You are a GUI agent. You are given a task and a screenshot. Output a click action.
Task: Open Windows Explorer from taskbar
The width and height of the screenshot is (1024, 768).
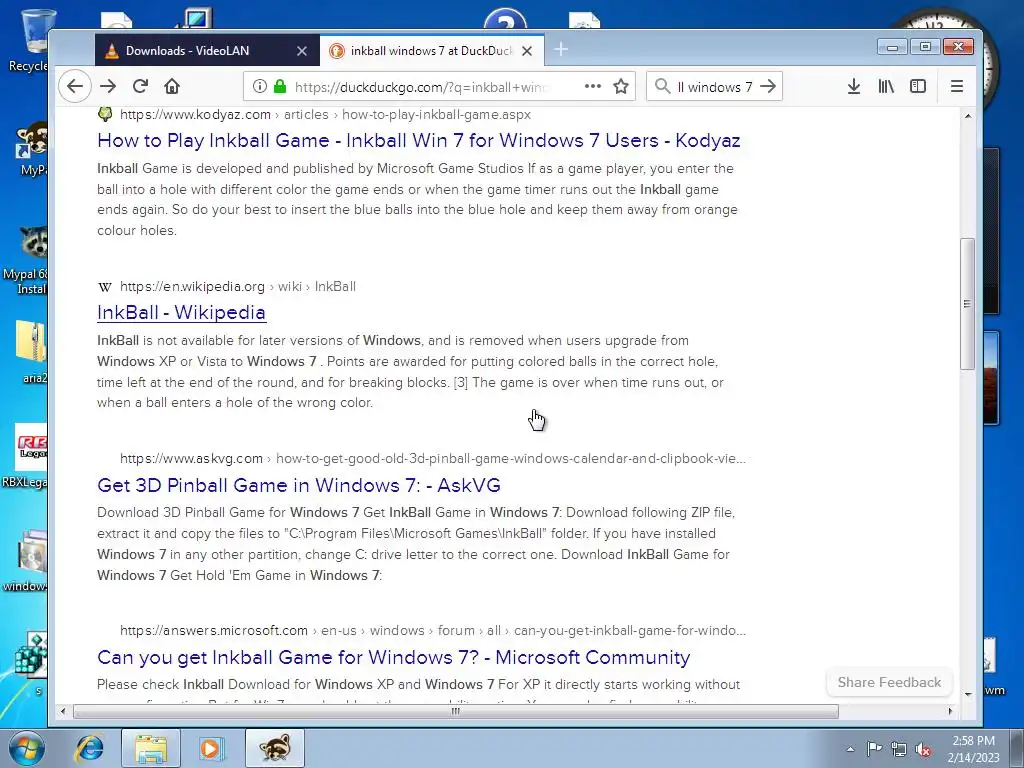pyautogui.click(x=151, y=749)
